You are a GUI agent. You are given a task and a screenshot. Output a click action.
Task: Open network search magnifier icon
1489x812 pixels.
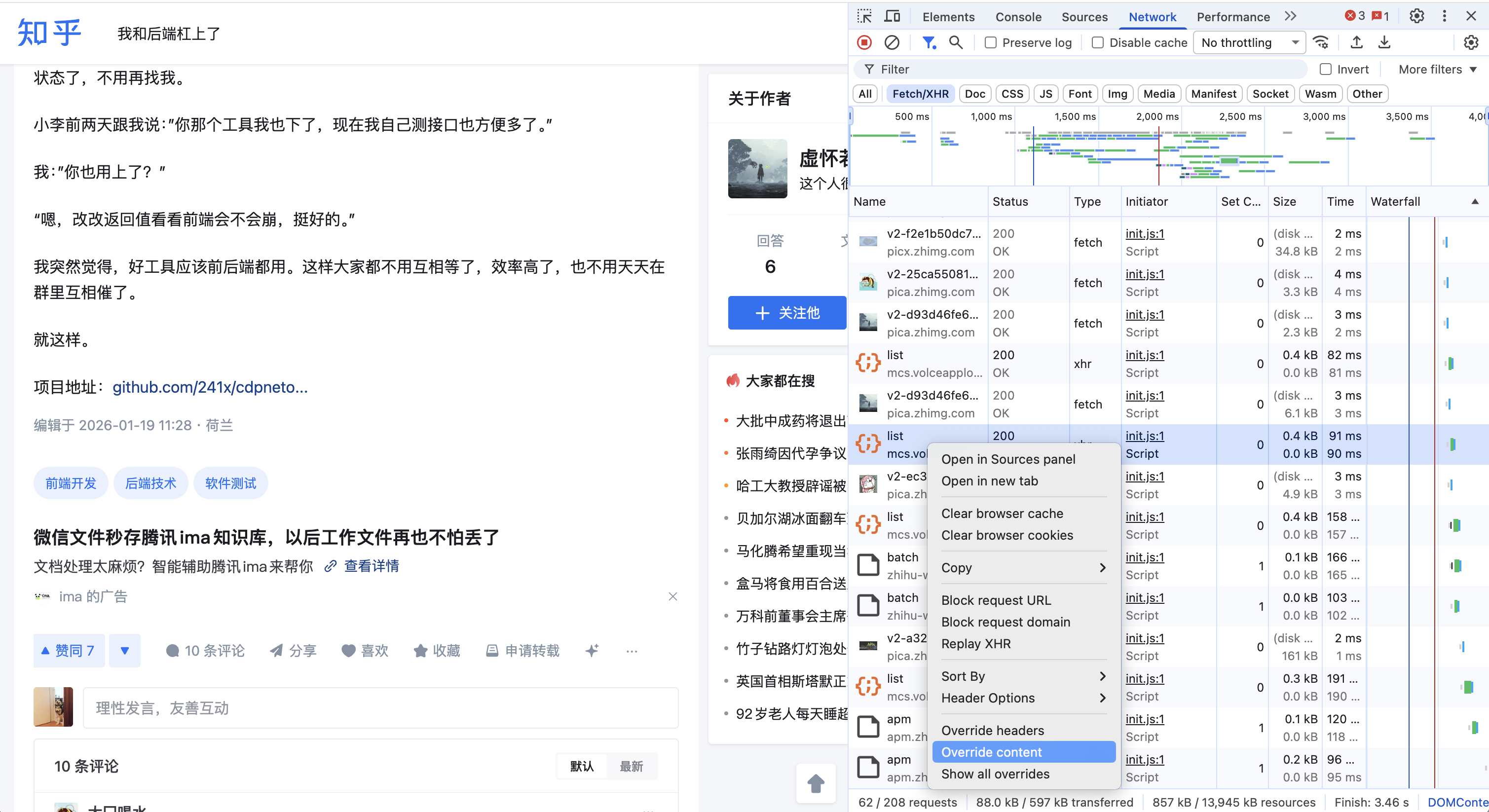coord(956,42)
